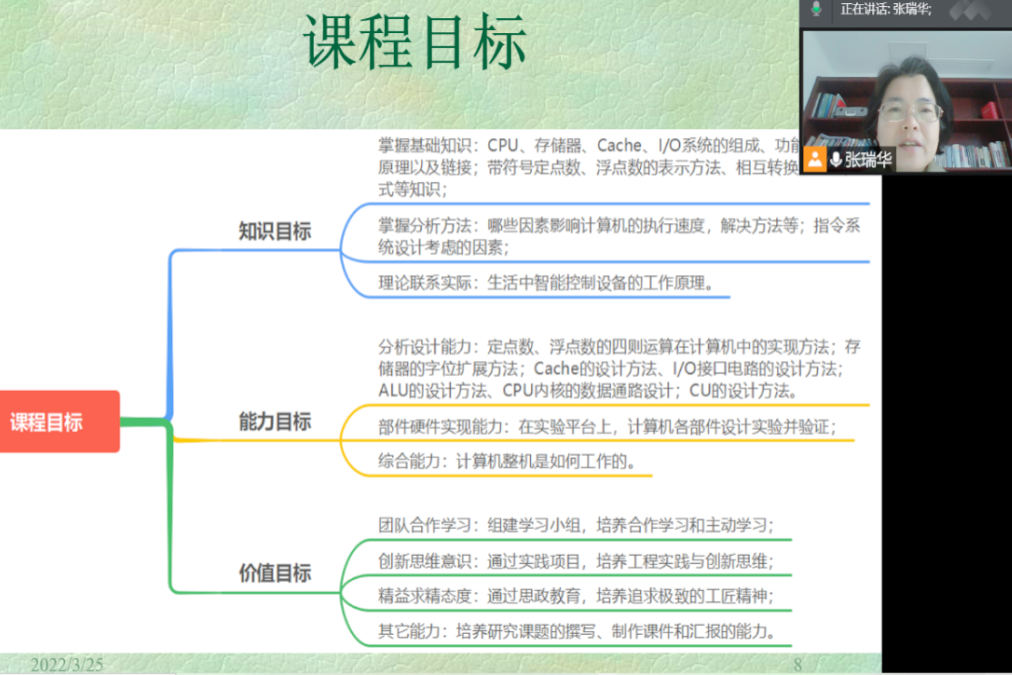The width and height of the screenshot is (1012, 675).
Task: Select the 知识目标 branch node
Action: (x=275, y=231)
